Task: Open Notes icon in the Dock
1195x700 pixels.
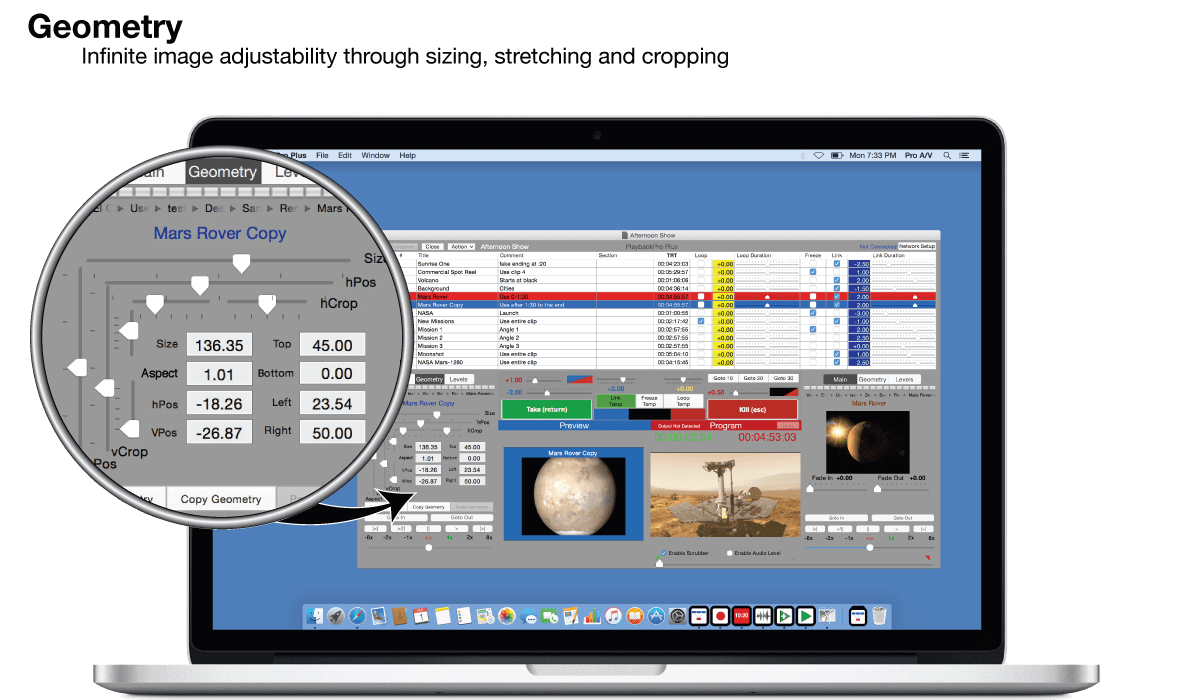Action: (x=442, y=615)
